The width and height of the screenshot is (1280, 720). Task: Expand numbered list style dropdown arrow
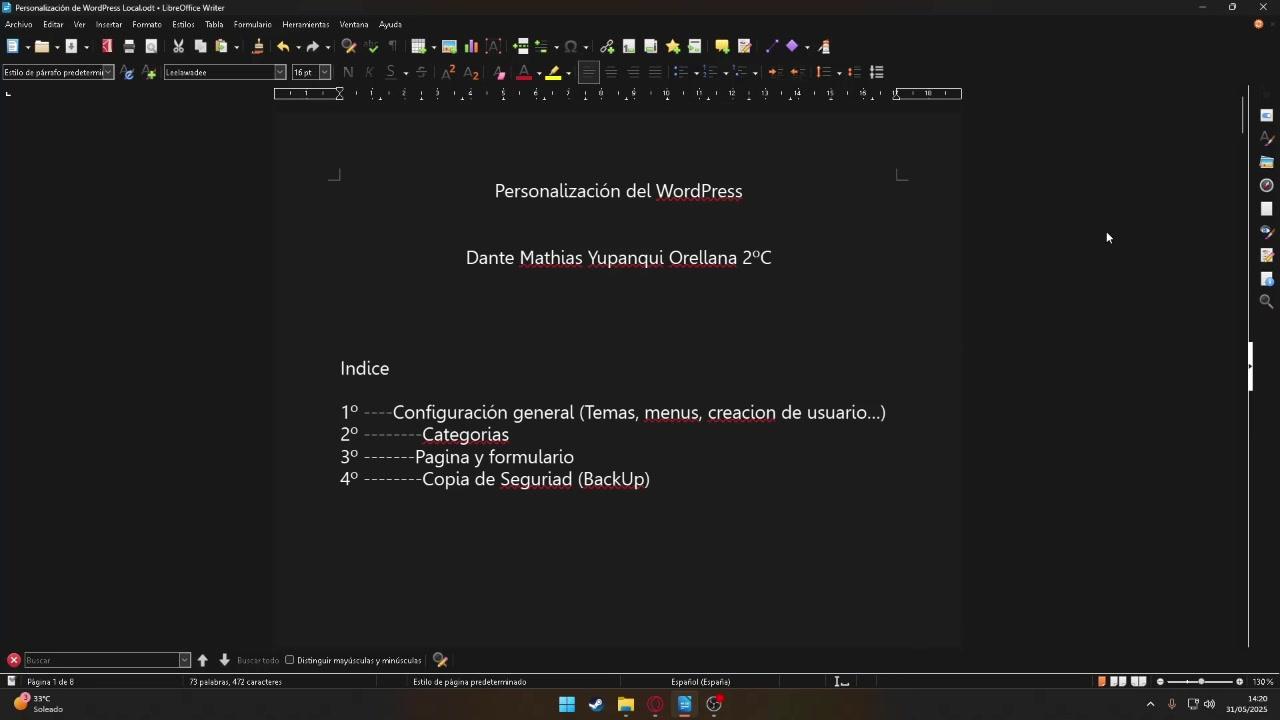pyautogui.click(x=726, y=73)
